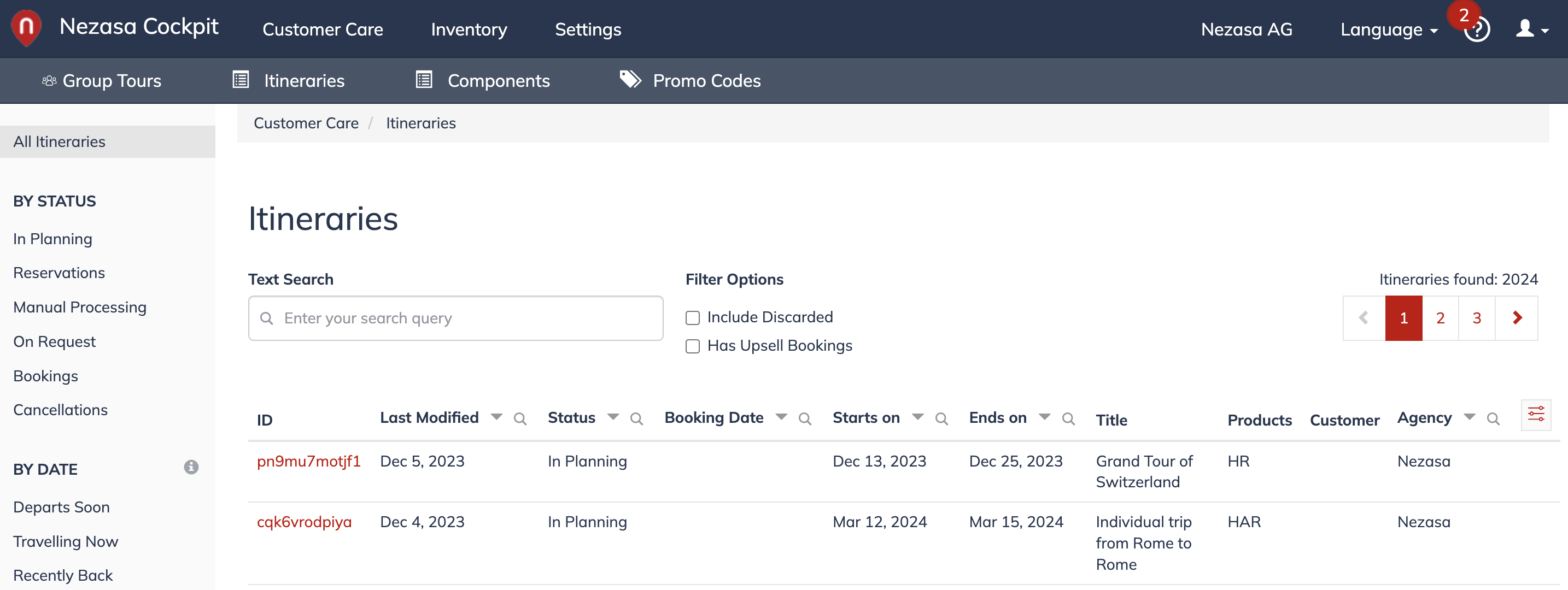The image size is (1568, 590).
Task: Click the 'Itineraries found: 2024' text
Action: pos(1459,279)
